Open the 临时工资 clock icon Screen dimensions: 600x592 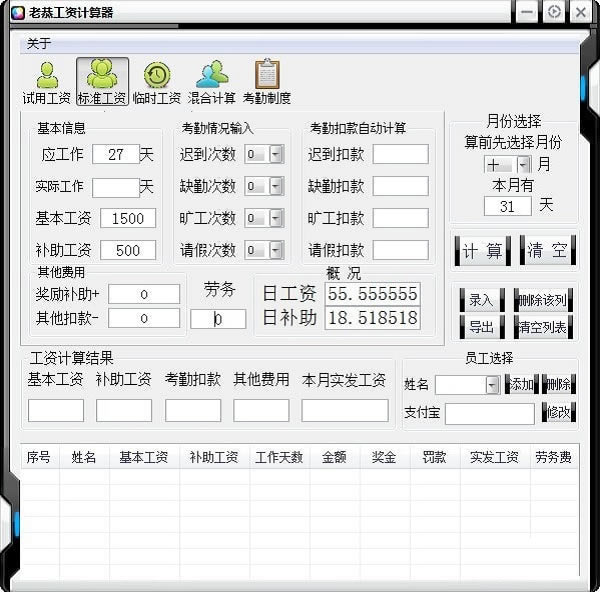coord(157,82)
